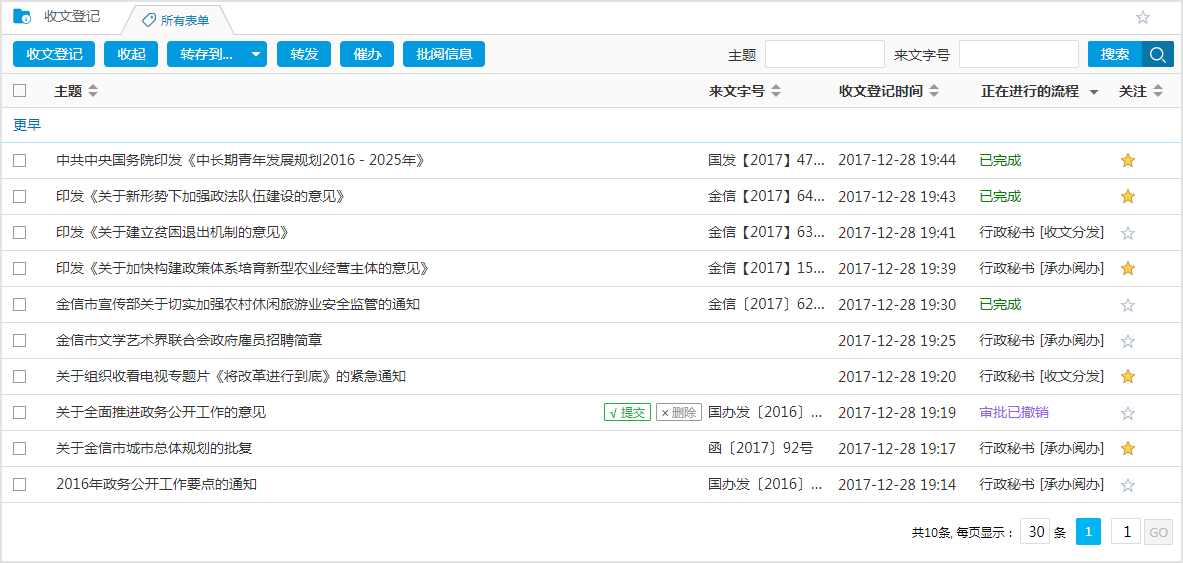The height and width of the screenshot is (563, 1183).
Task: Click the favorite star in the header
Action: click(1143, 17)
